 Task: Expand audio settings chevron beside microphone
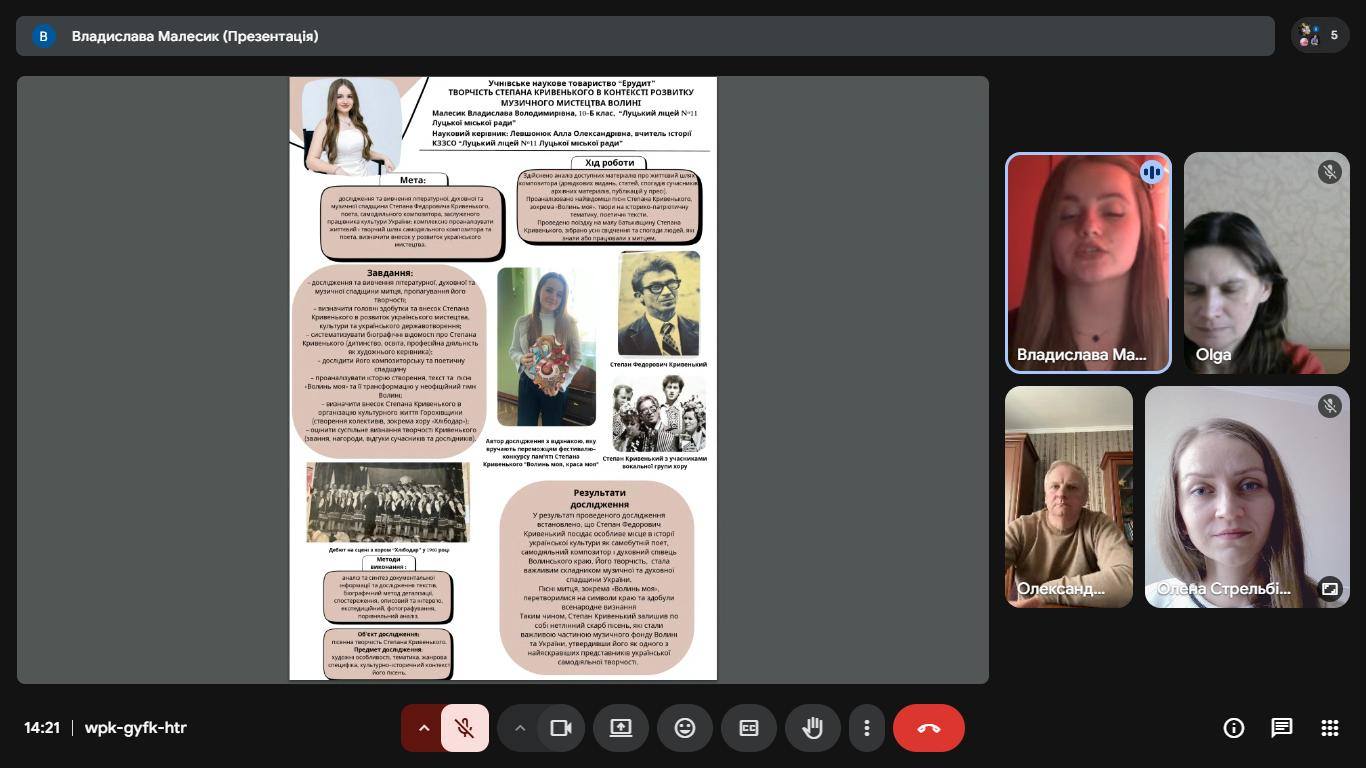click(x=423, y=728)
